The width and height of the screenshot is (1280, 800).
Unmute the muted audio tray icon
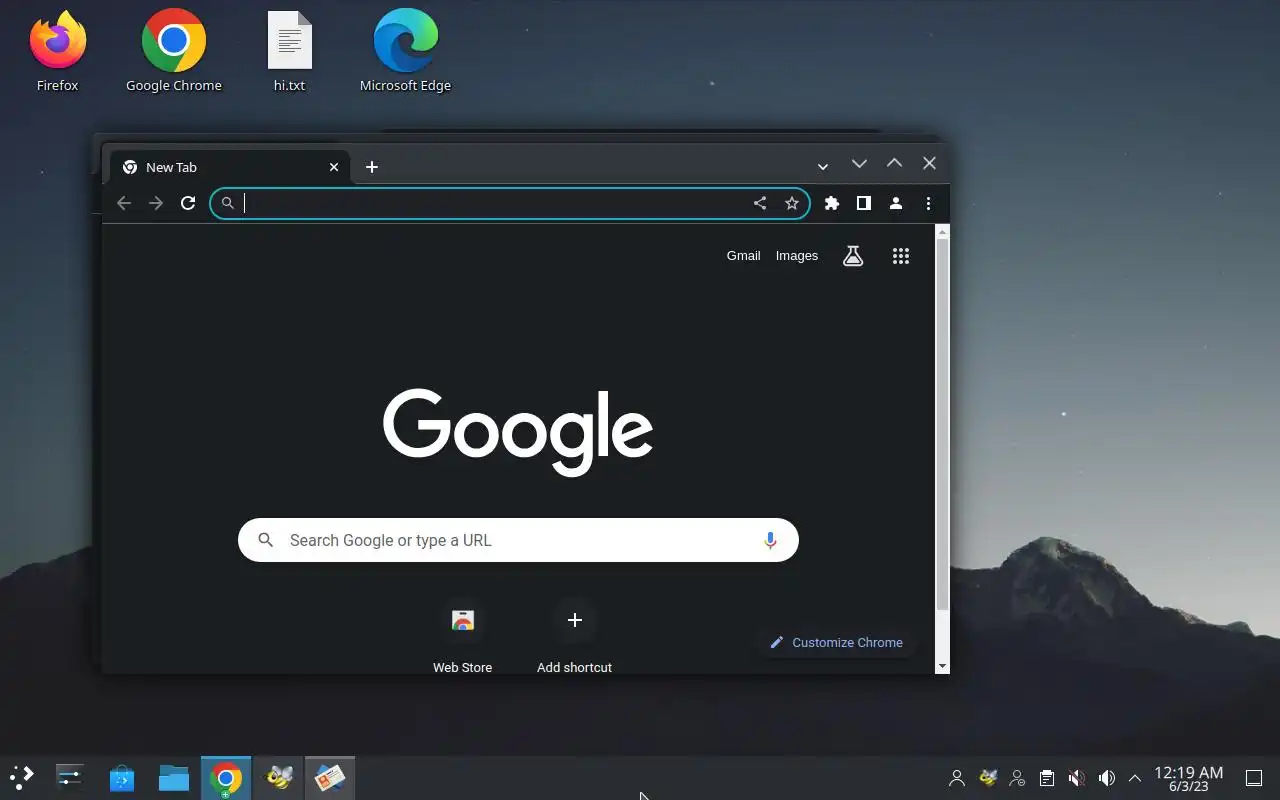click(1076, 778)
